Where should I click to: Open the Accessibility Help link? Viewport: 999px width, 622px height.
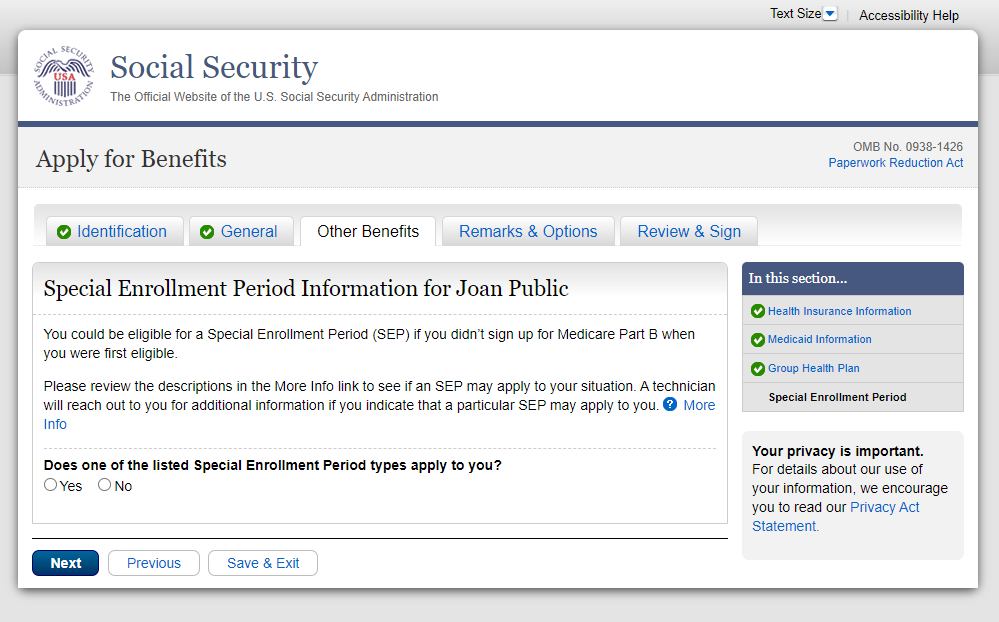909,15
